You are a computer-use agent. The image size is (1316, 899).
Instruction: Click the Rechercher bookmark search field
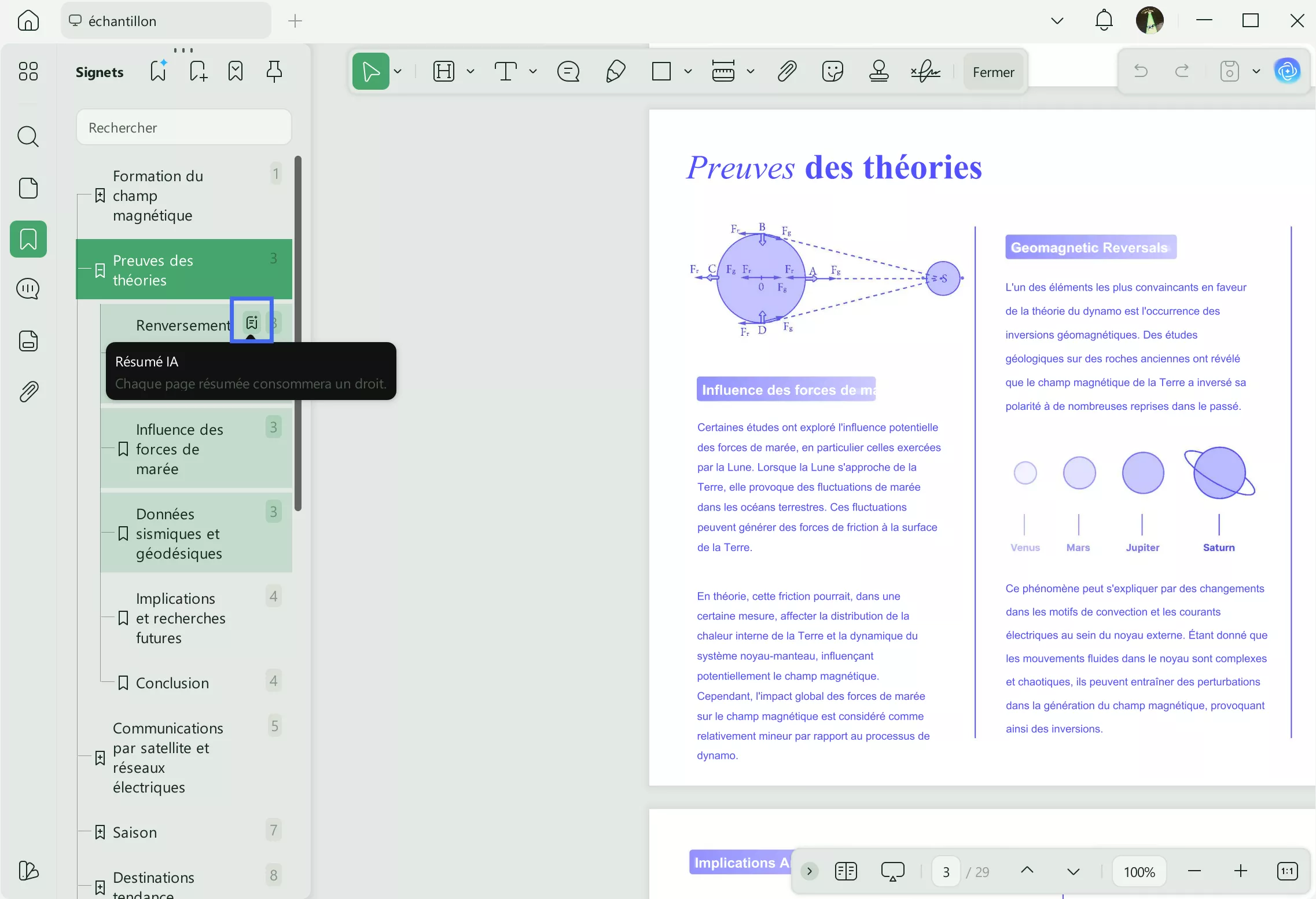(184, 127)
